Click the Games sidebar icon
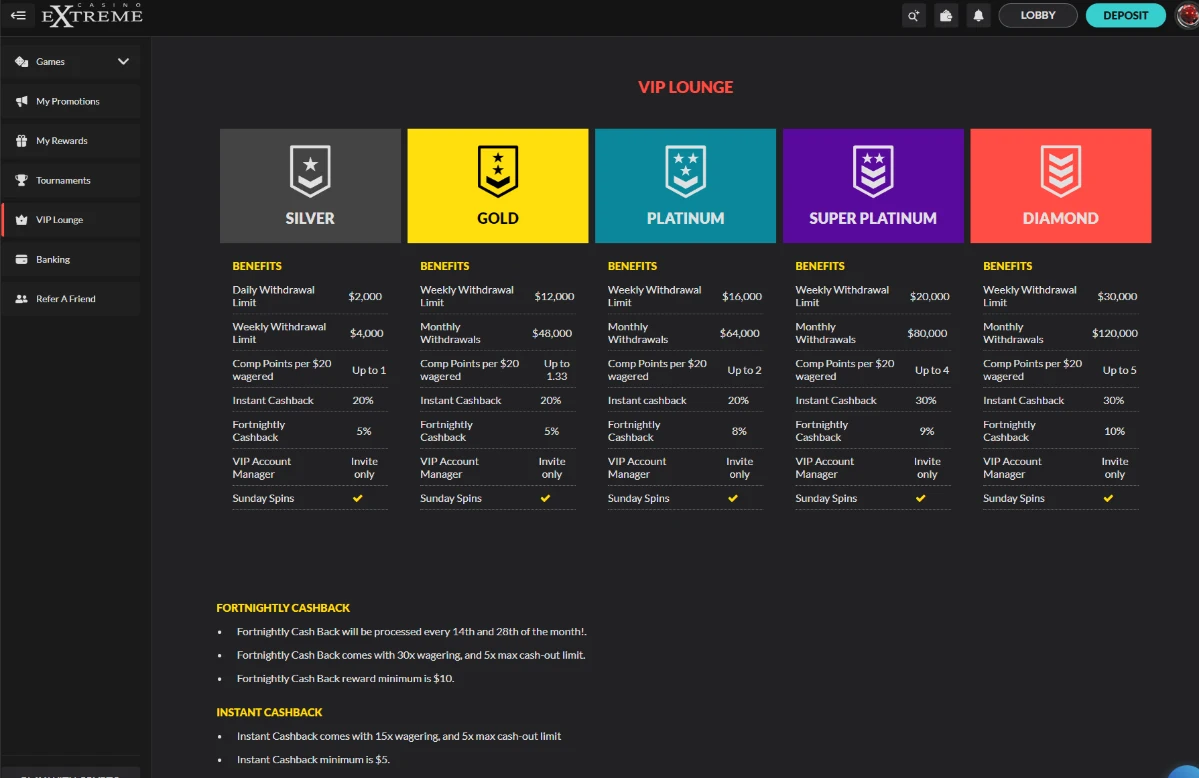The height and width of the screenshot is (778, 1199). coord(21,62)
